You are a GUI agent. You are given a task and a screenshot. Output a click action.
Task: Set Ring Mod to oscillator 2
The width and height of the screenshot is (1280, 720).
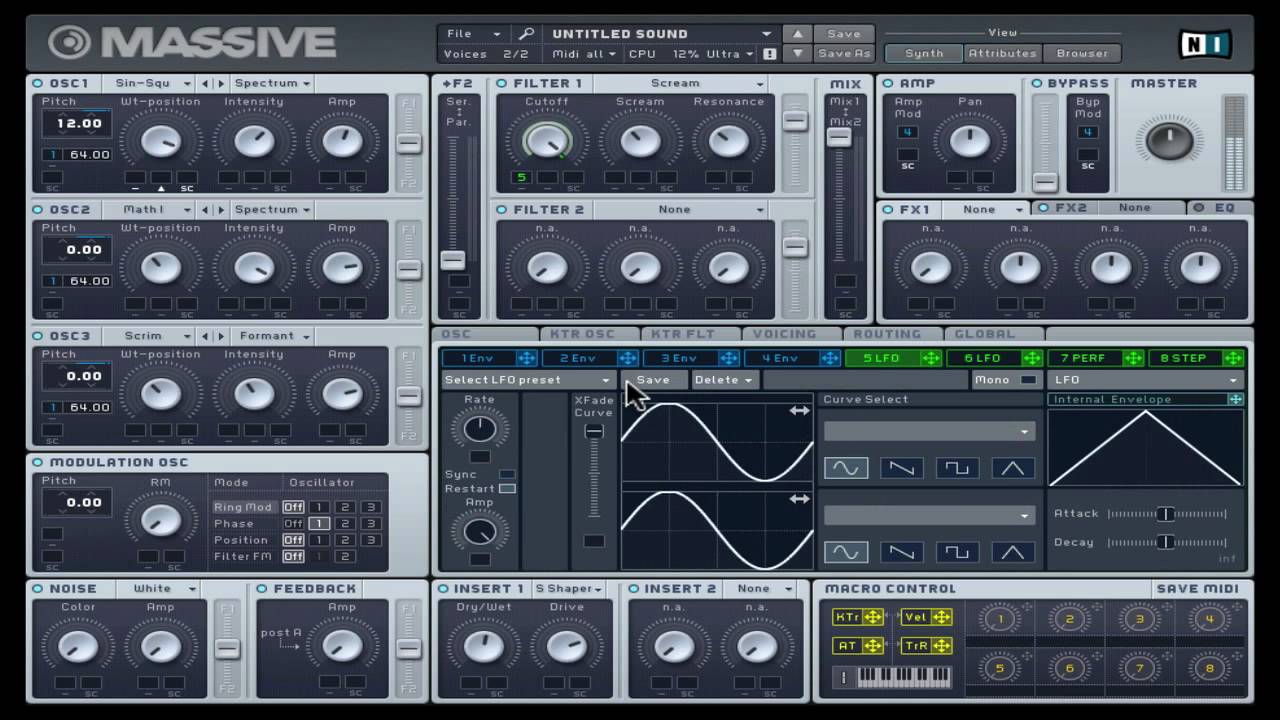tap(344, 507)
